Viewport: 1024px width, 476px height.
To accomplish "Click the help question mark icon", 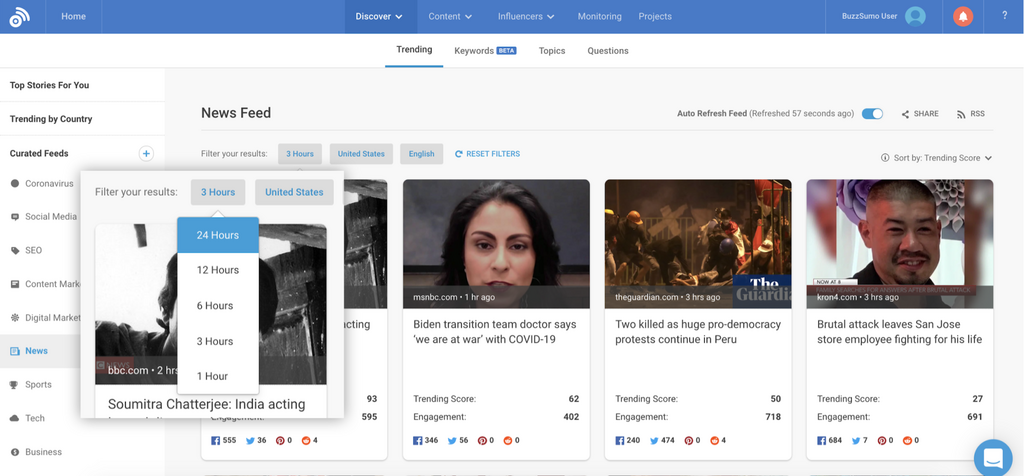I will tap(1005, 16).
